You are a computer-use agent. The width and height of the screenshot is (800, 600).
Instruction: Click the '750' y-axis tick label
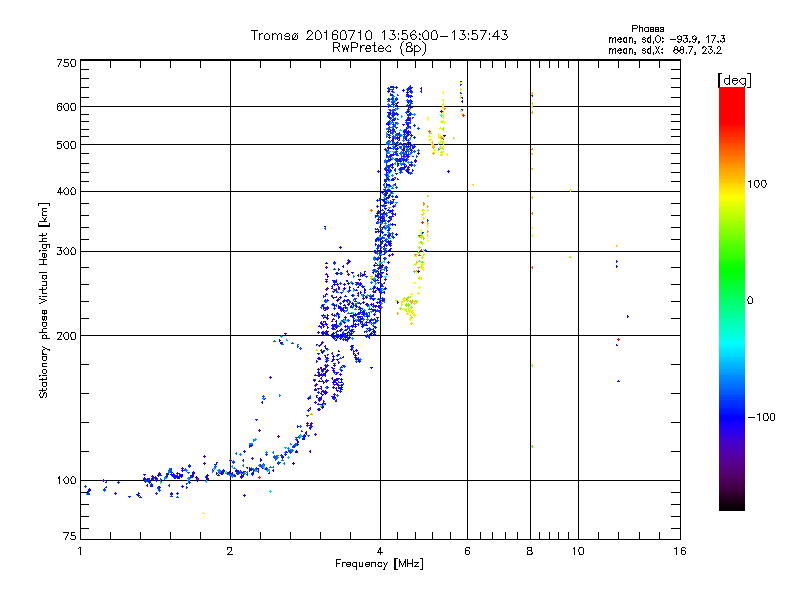pyautogui.click(x=66, y=63)
